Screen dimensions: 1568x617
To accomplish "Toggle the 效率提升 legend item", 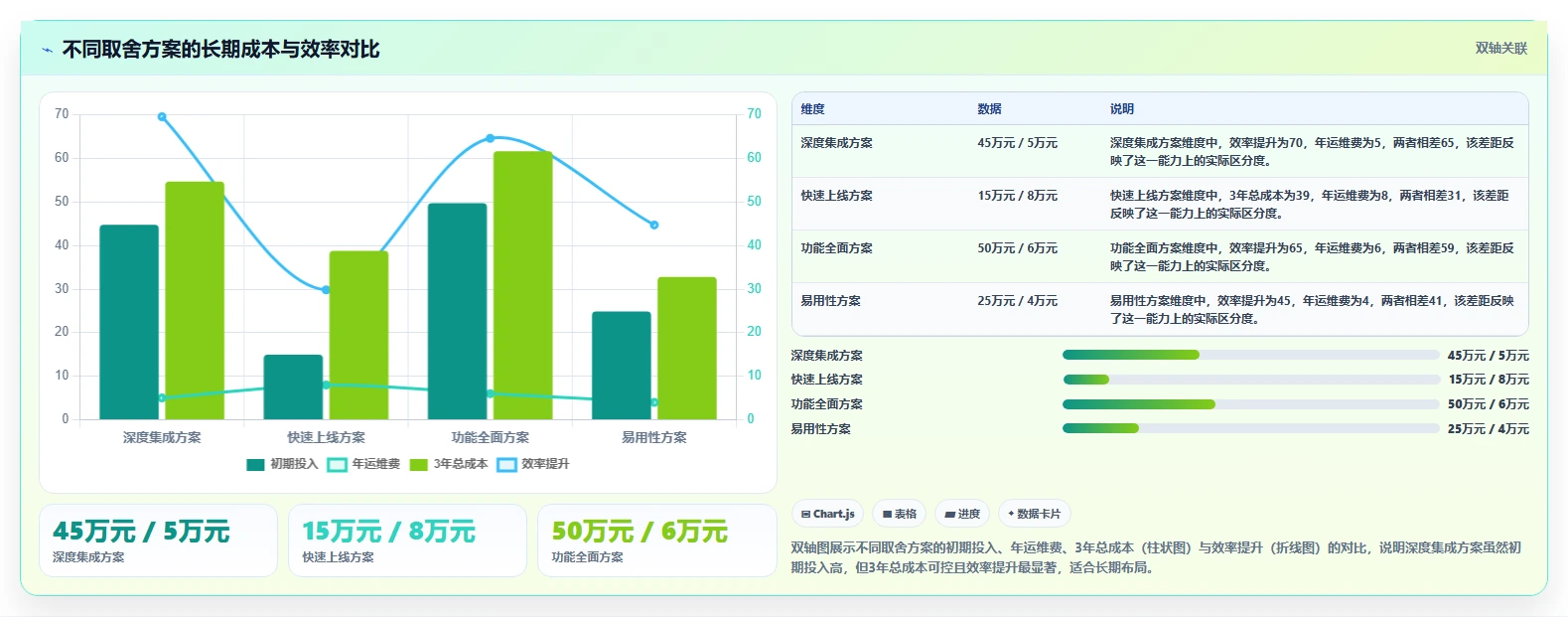I will tap(533, 464).
